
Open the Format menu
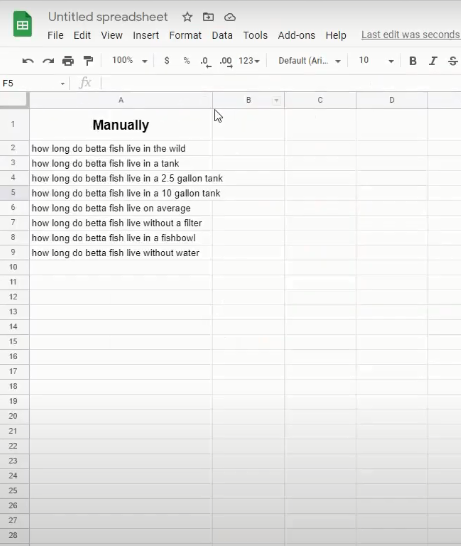coord(185,35)
